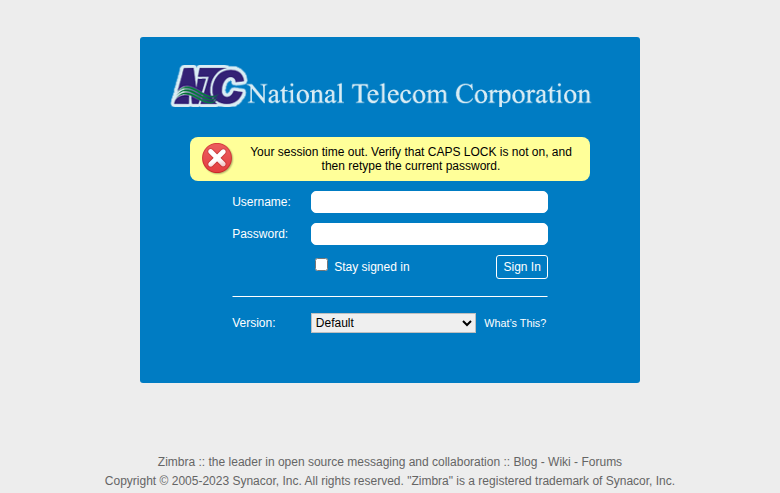The width and height of the screenshot is (780, 493).
Task: Open the Wiki link in footer
Action: [559, 462]
